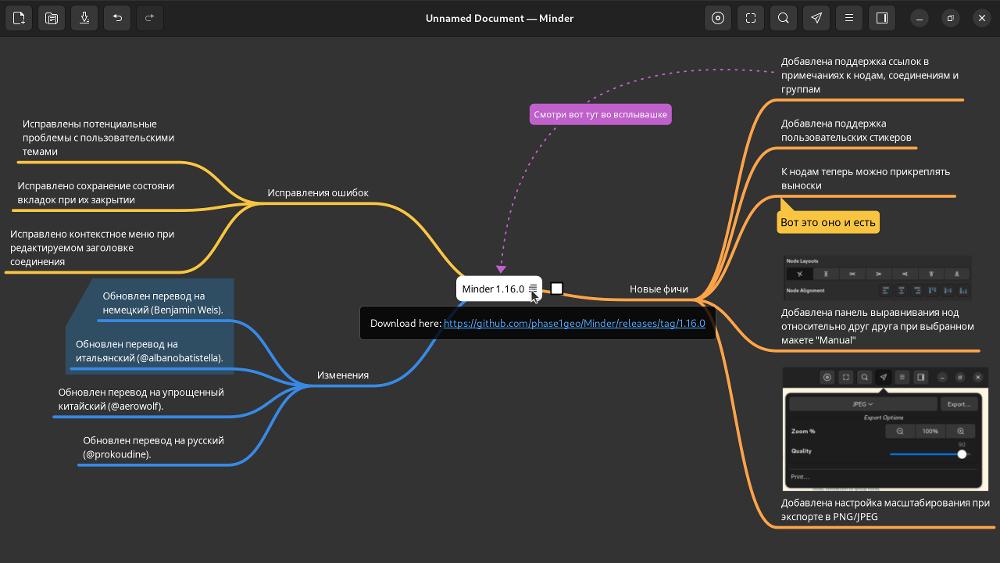Toggle the sidebar properties panel
The width and height of the screenshot is (1000, 563).
pos(882,18)
